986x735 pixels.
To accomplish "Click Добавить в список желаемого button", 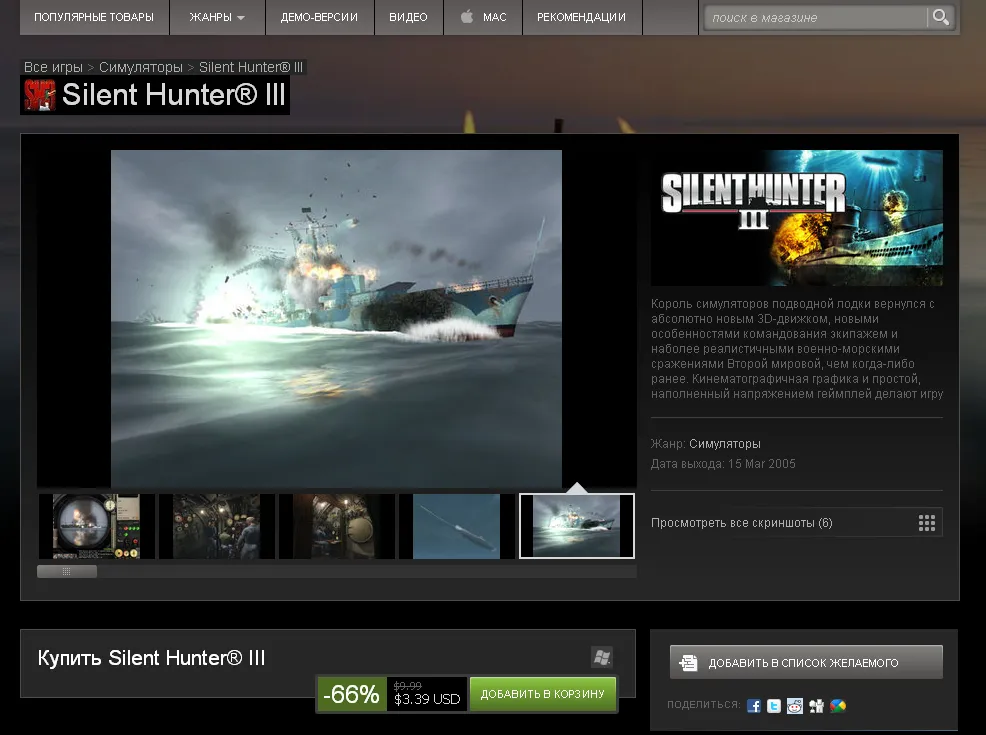I will [x=806, y=663].
